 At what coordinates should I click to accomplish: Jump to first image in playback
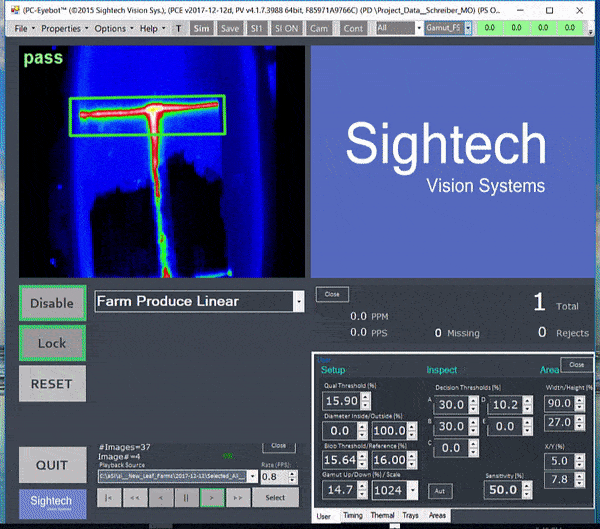click(109, 496)
